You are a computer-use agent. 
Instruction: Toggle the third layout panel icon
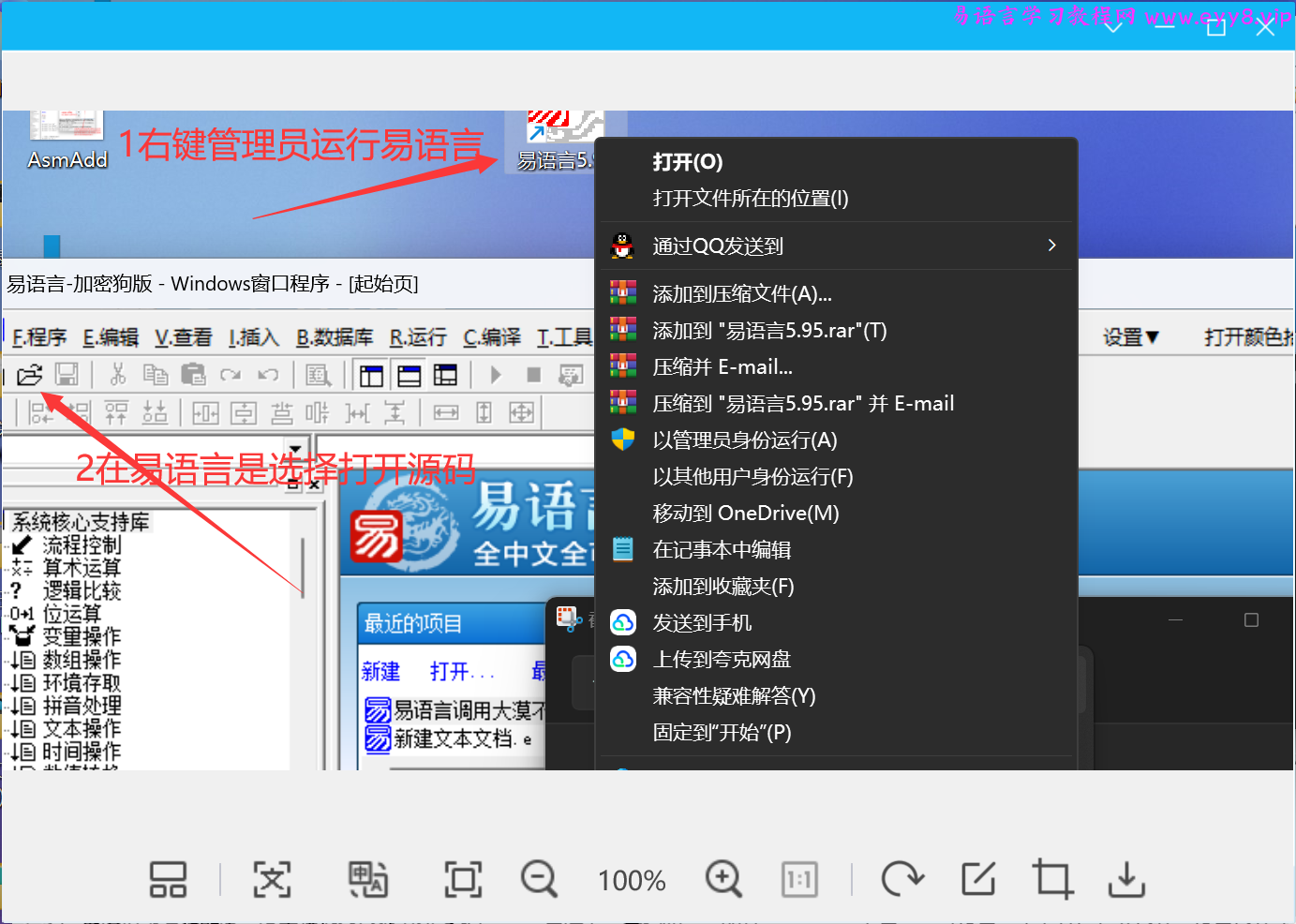pyautogui.click(x=446, y=376)
